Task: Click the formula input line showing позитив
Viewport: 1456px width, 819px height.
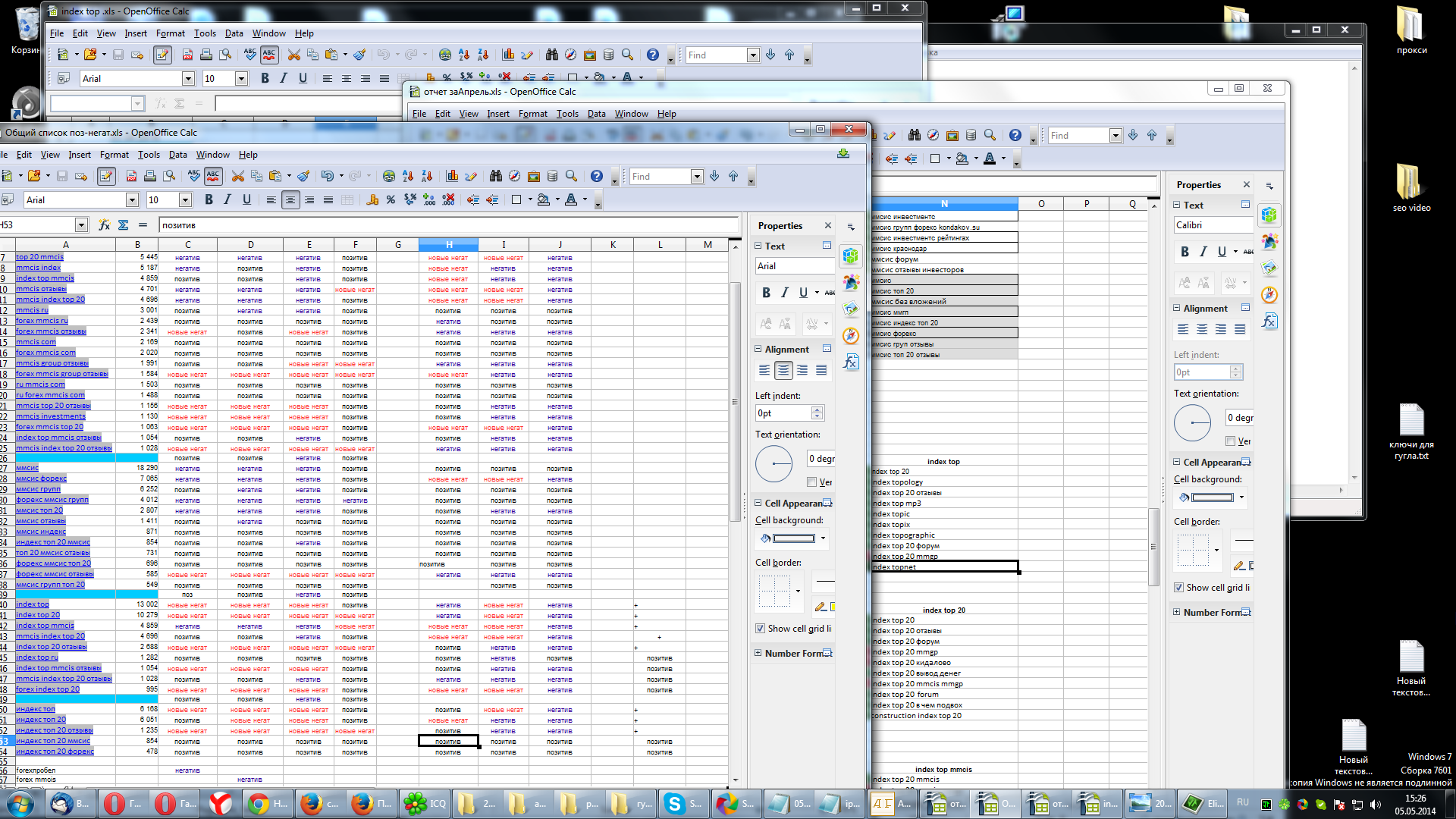Action: 447,224
